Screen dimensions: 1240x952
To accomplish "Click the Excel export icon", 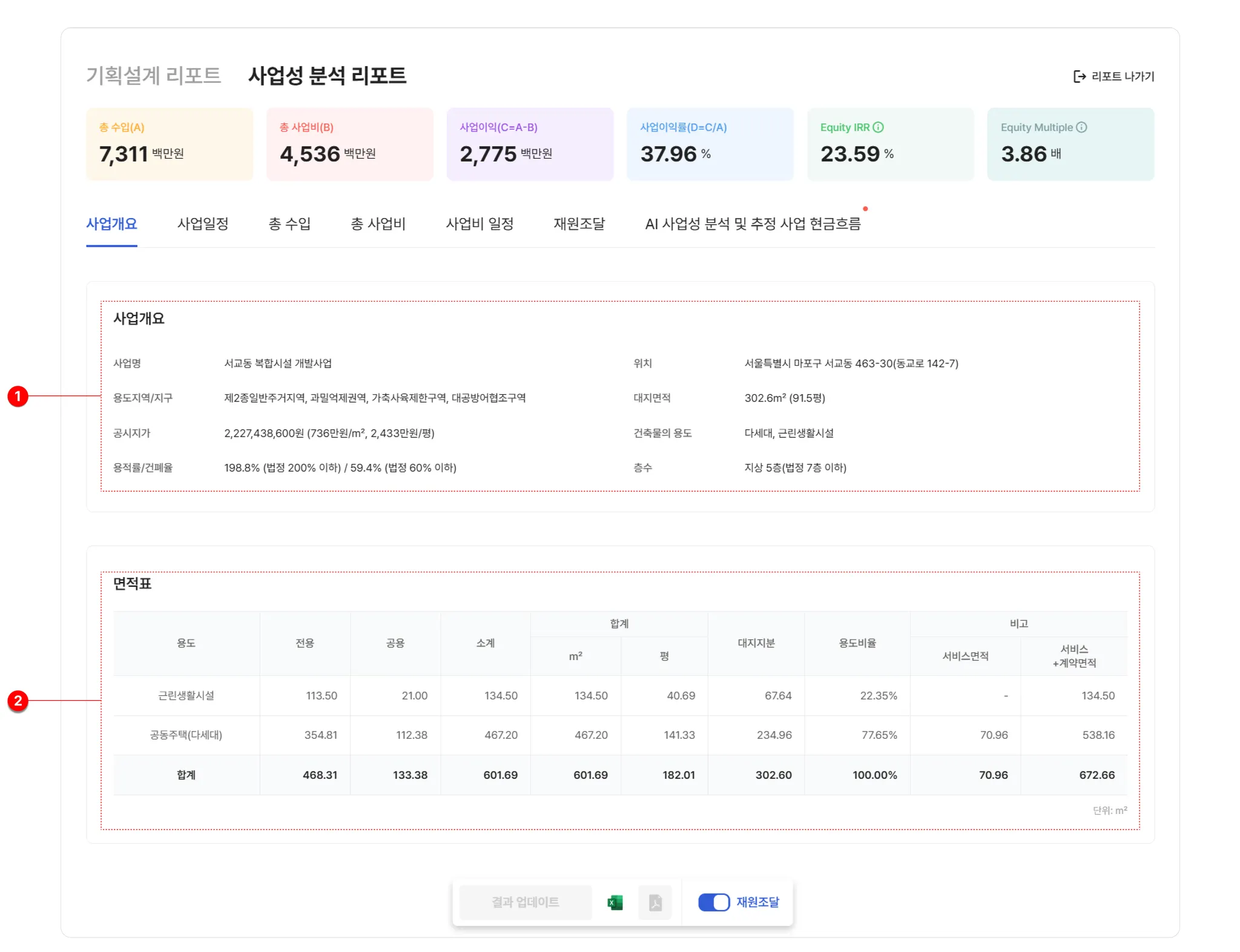I will point(615,902).
